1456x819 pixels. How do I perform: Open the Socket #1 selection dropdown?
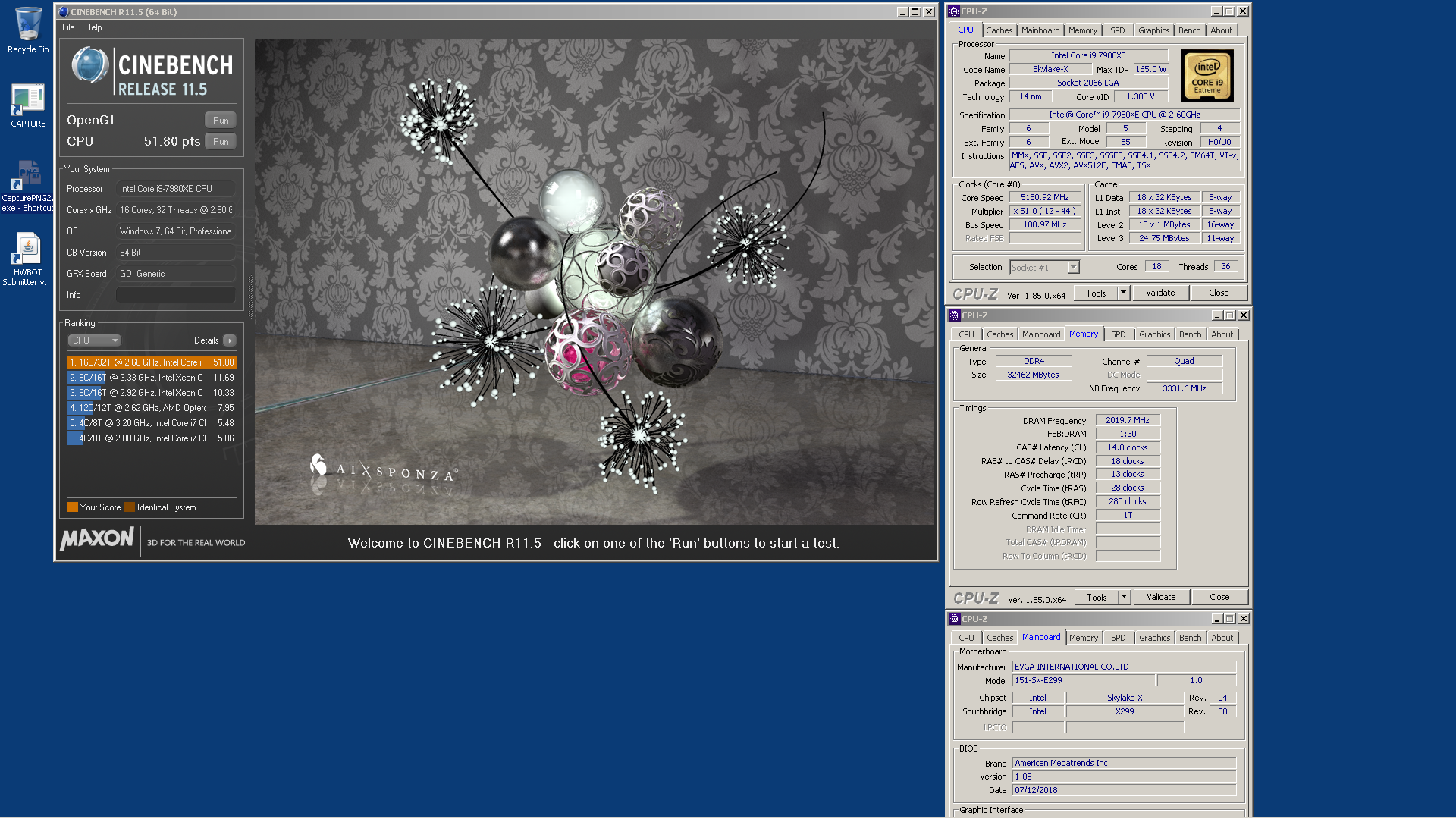tap(1044, 267)
